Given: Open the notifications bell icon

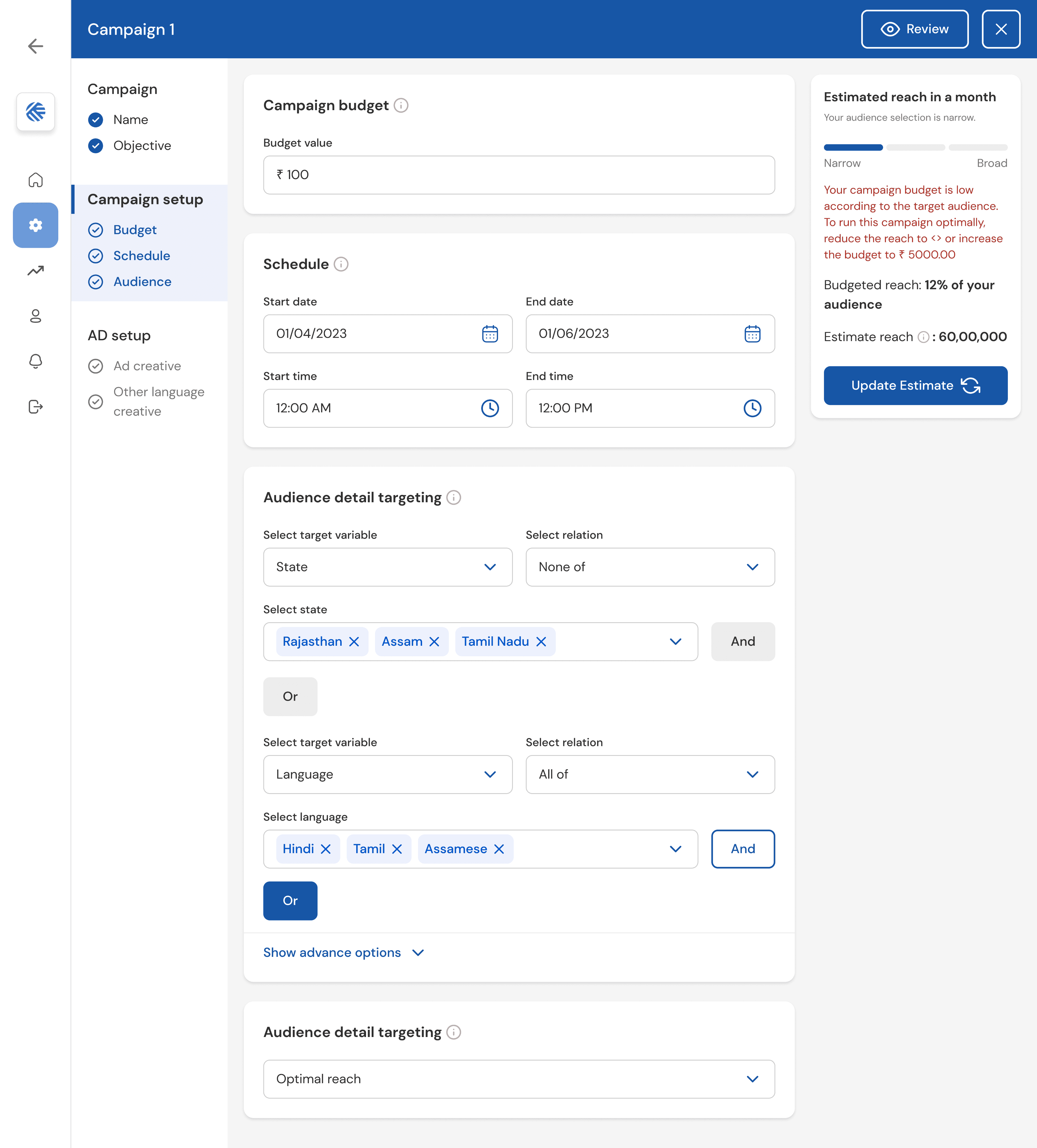Looking at the screenshot, I should pos(35,361).
